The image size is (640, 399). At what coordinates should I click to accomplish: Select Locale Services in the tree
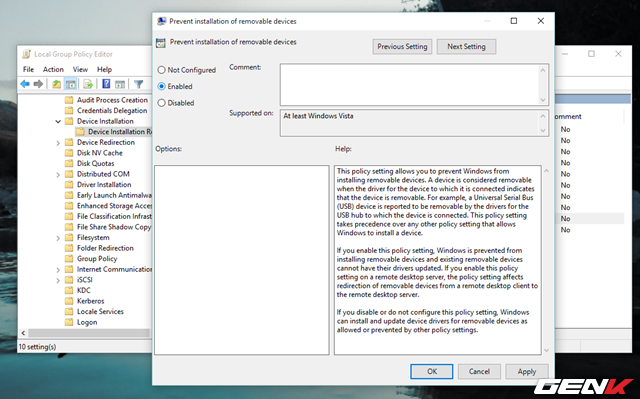tap(100, 312)
